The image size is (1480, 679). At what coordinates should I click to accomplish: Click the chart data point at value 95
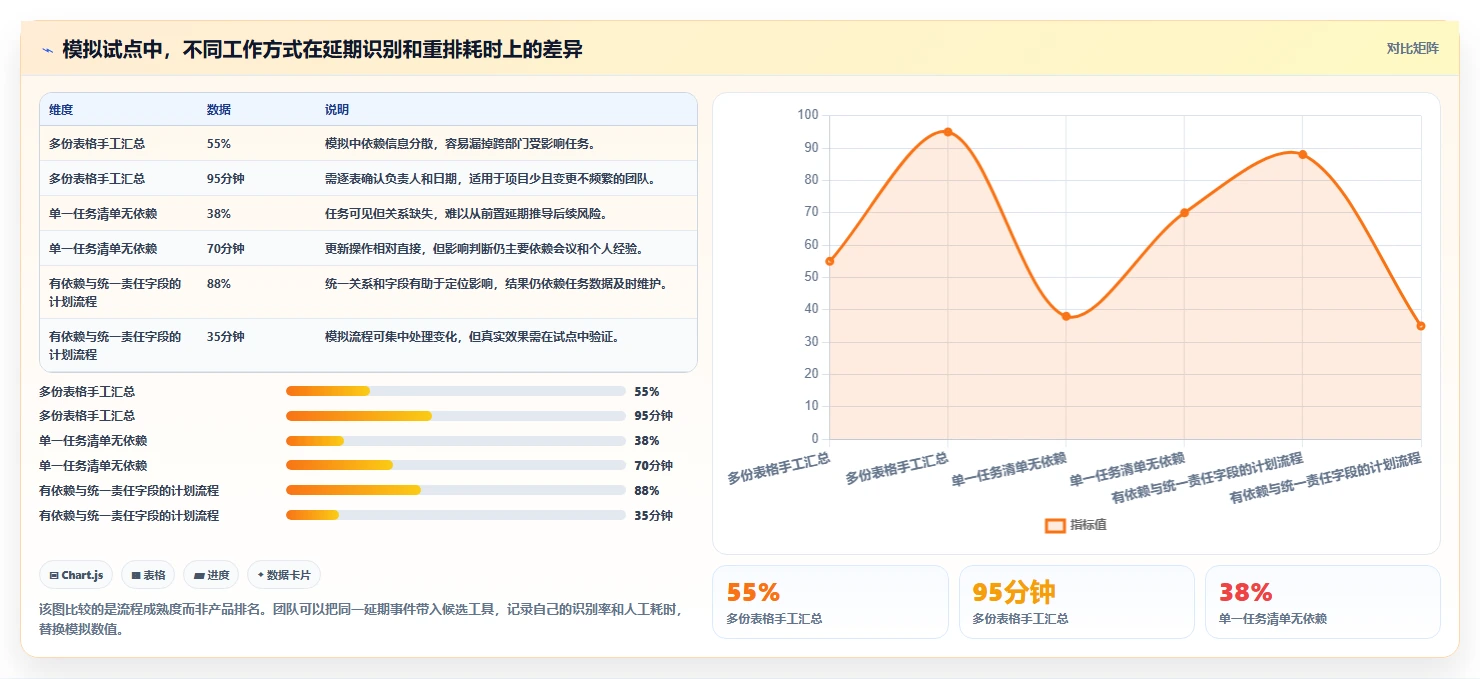point(948,132)
